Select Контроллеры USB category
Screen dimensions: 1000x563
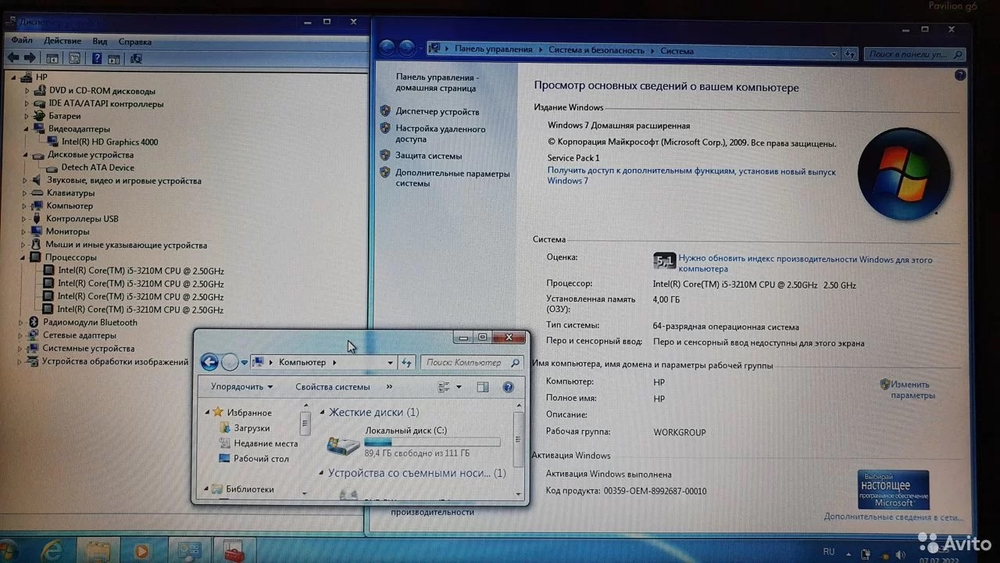82,219
